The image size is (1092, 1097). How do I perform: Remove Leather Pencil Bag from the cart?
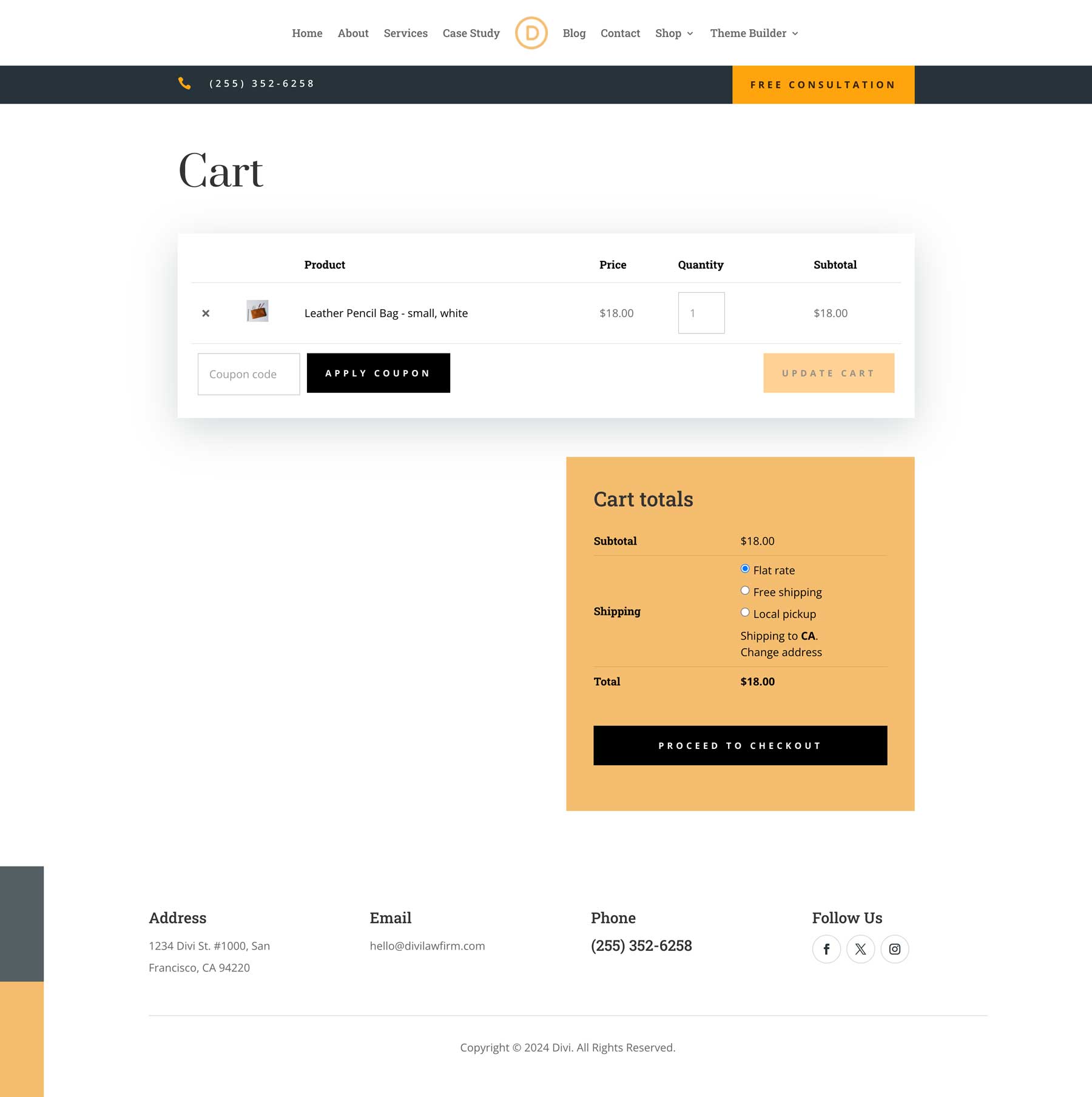(206, 314)
